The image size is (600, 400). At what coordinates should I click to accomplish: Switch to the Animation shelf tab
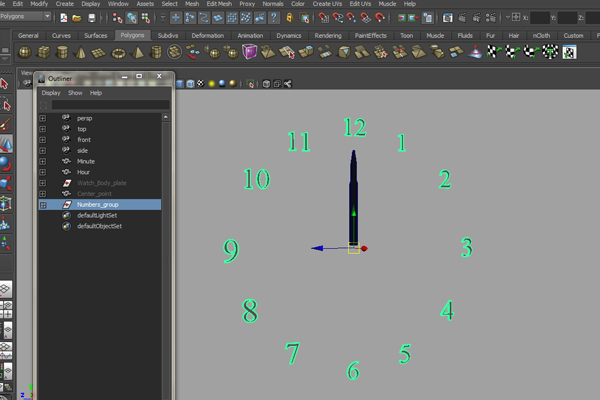tap(250, 36)
